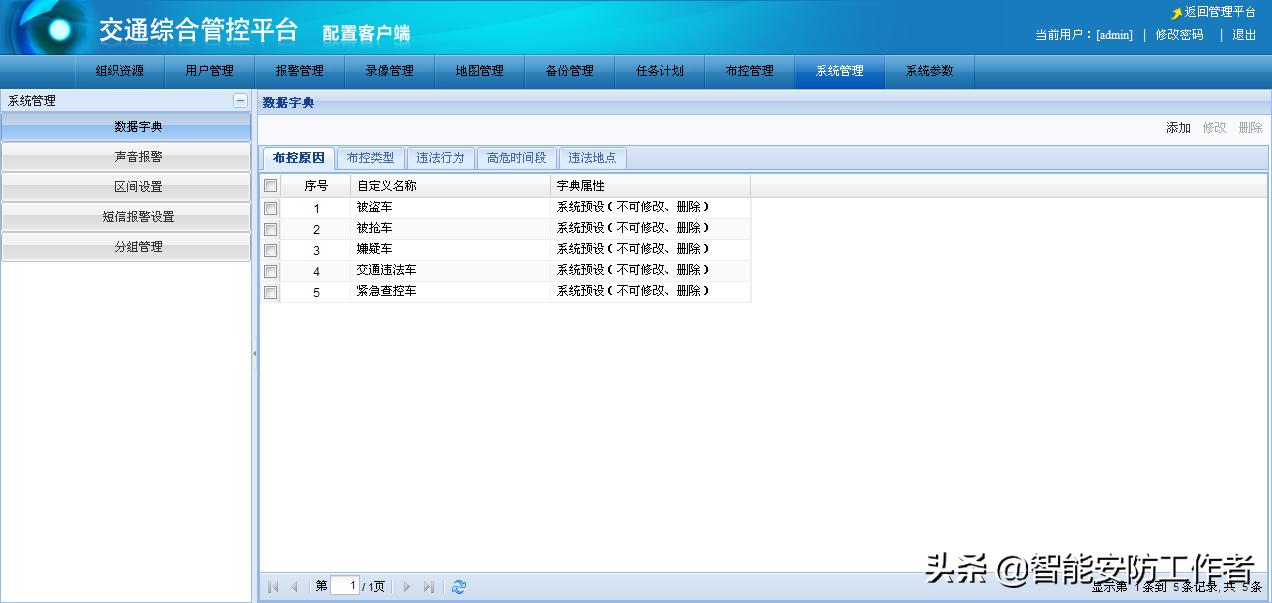Click the next page arrow icon

[407, 587]
